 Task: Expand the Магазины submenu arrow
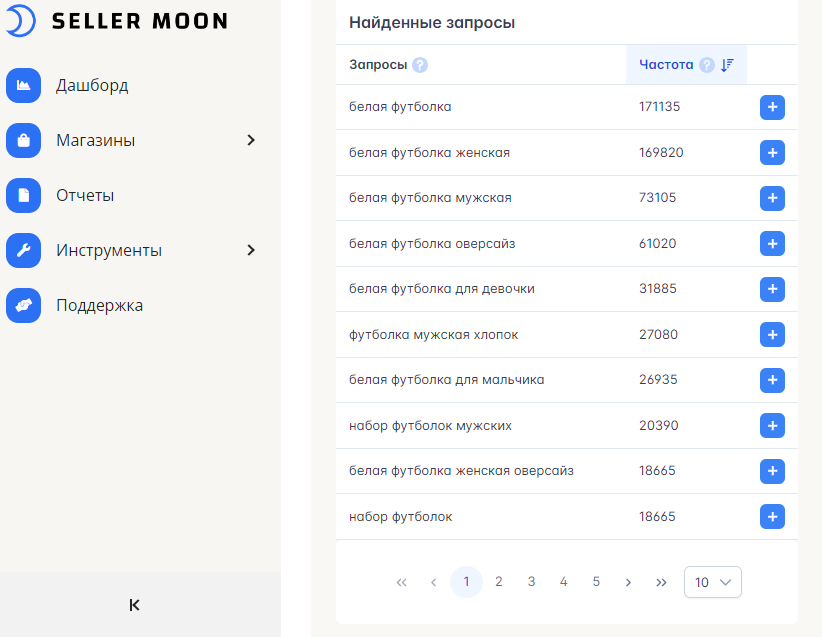point(251,141)
